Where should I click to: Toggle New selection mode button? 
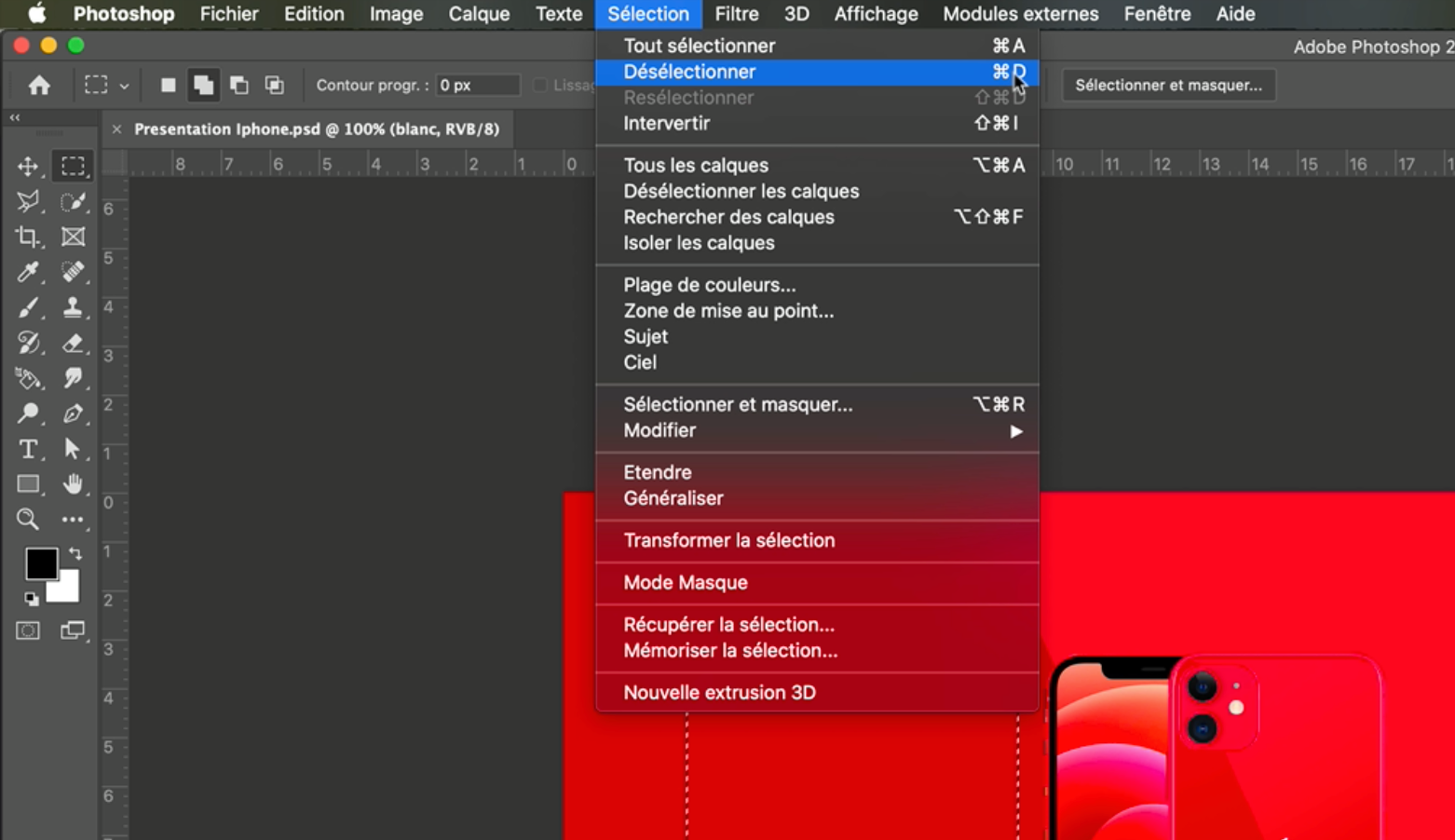pyautogui.click(x=168, y=85)
